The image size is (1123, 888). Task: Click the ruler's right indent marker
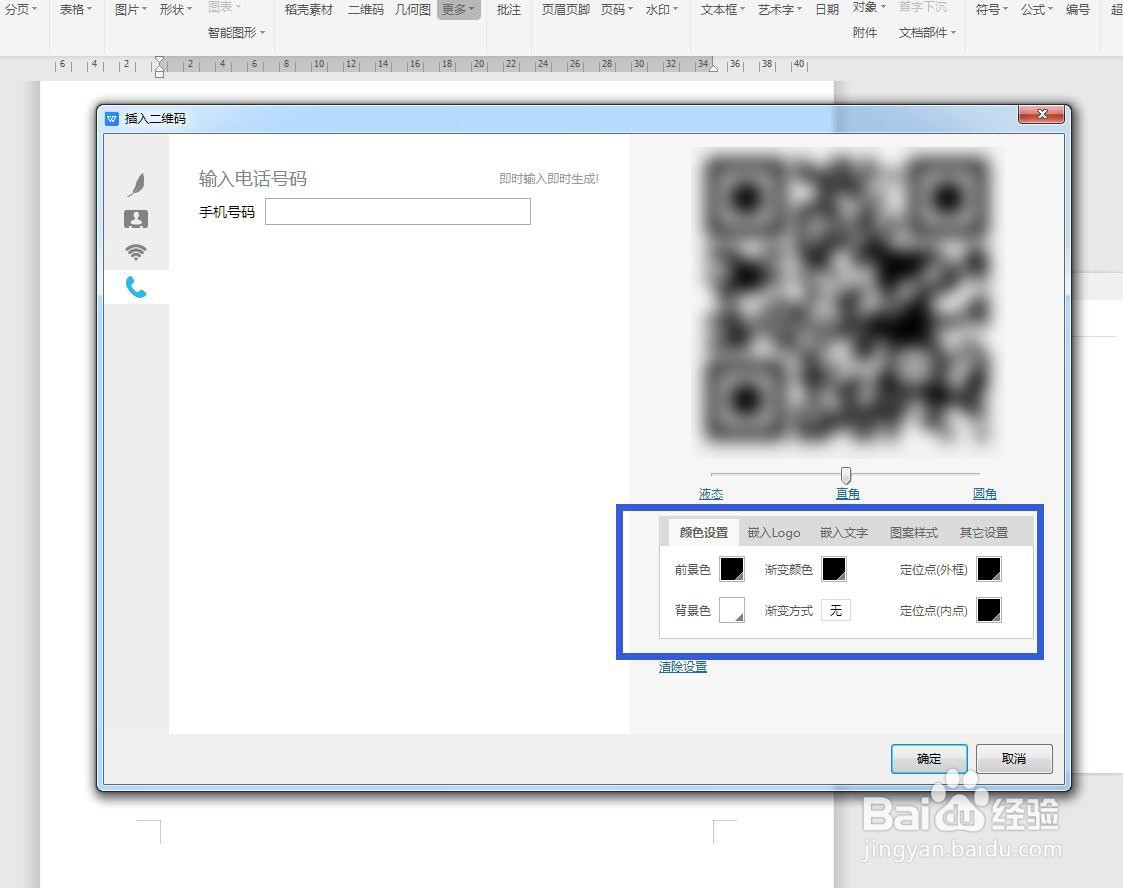713,68
